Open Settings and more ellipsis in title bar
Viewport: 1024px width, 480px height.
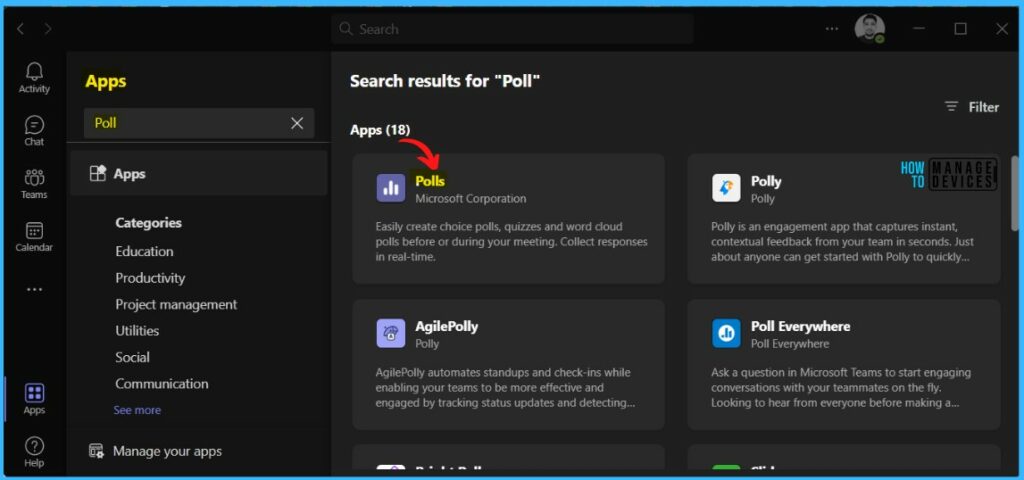(831, 29)
